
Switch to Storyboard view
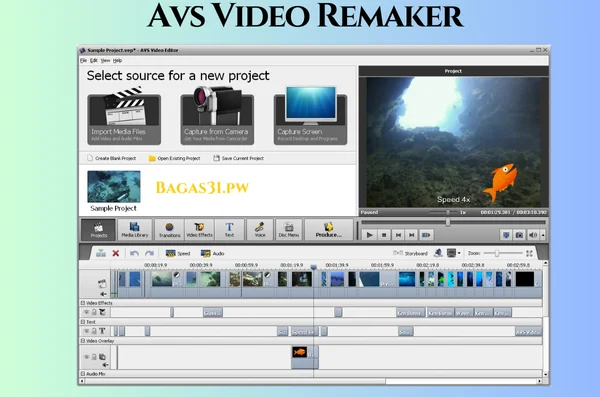[410, 253]
